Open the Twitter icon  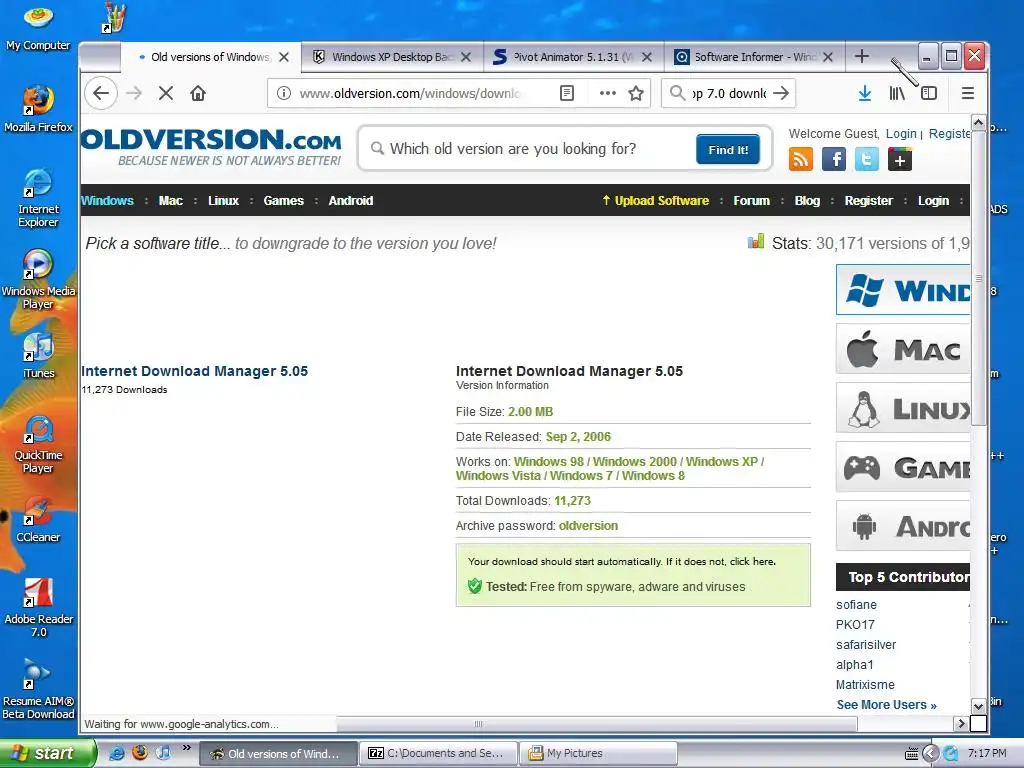click(x=867, y=159)
